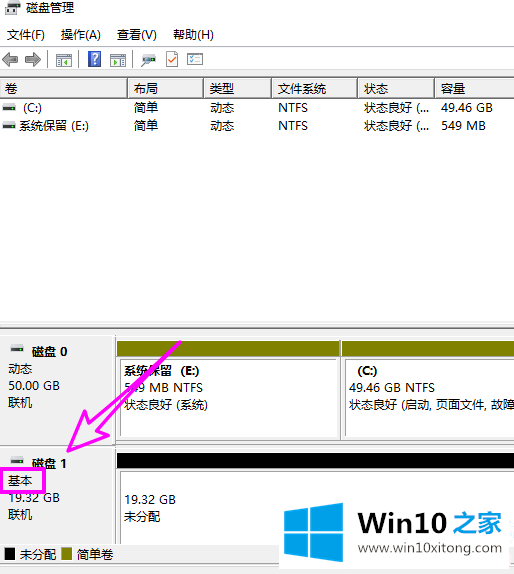514x574 pixels.
Task: Click NTFS cell in the 系统保留 (E:) row
Action: 293,126
